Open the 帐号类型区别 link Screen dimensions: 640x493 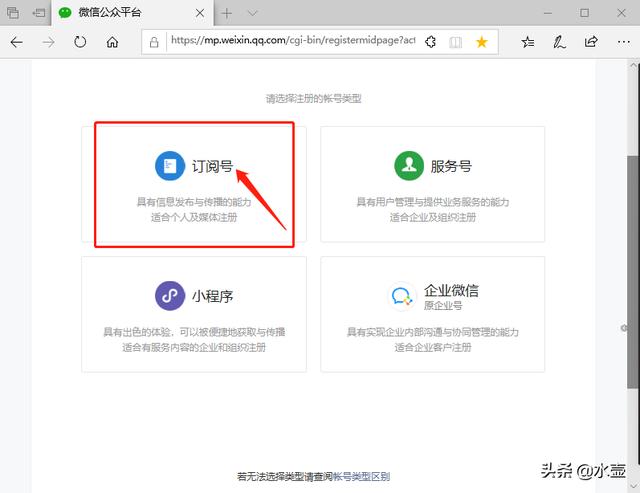(x=361, y=476)
